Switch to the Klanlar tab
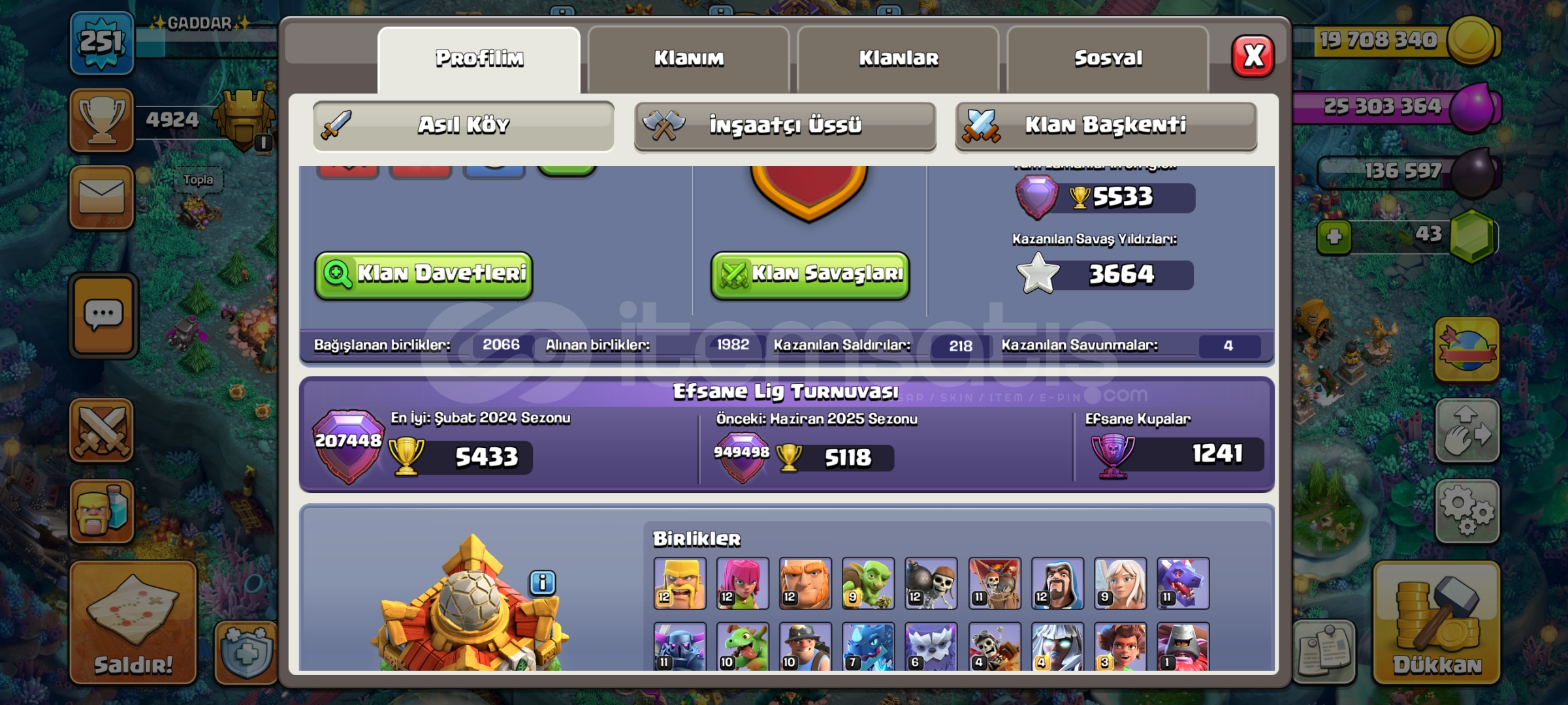 pyautogui.click(x=899, y=59)
